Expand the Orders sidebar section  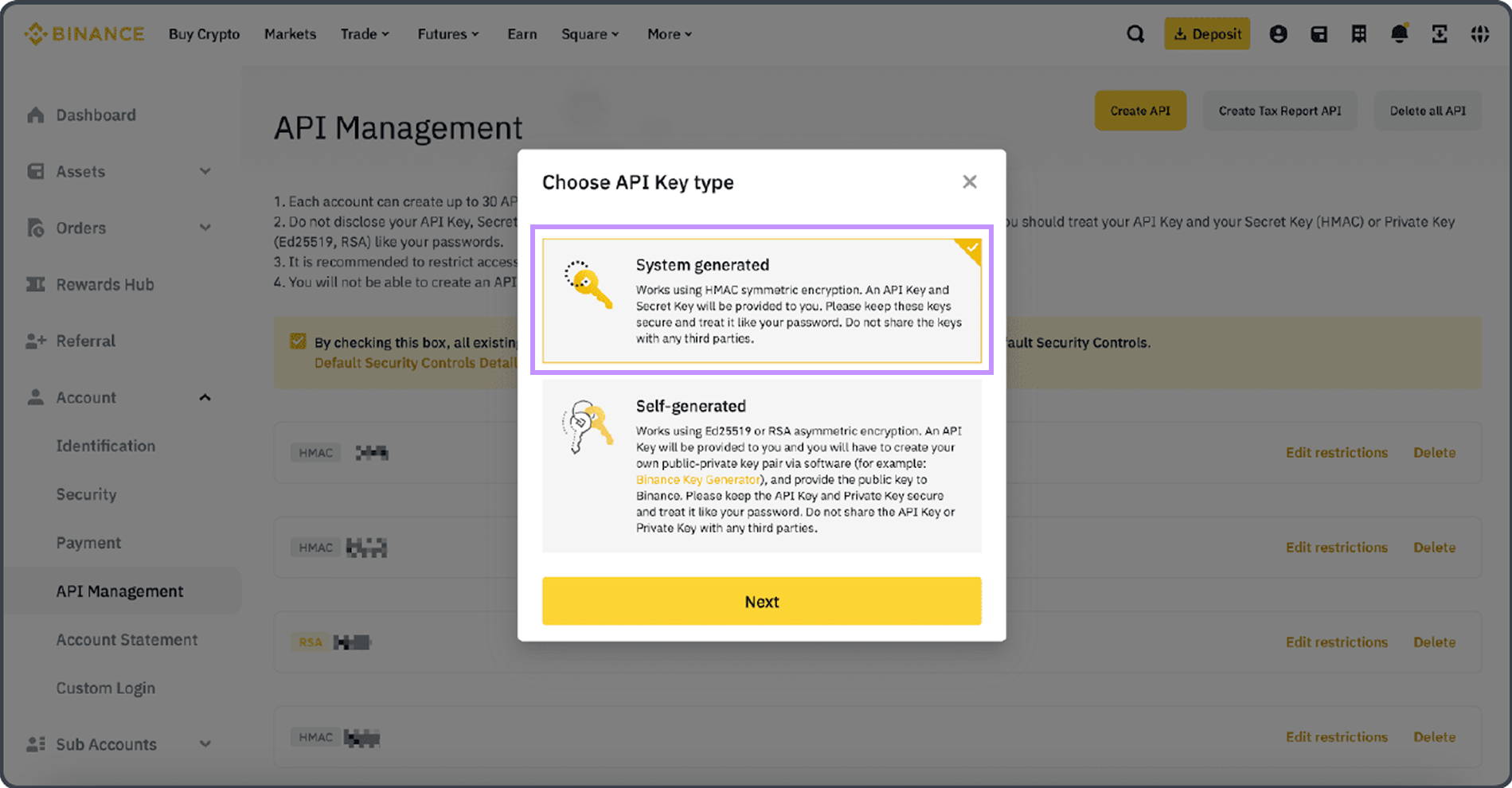click(205, 228)
